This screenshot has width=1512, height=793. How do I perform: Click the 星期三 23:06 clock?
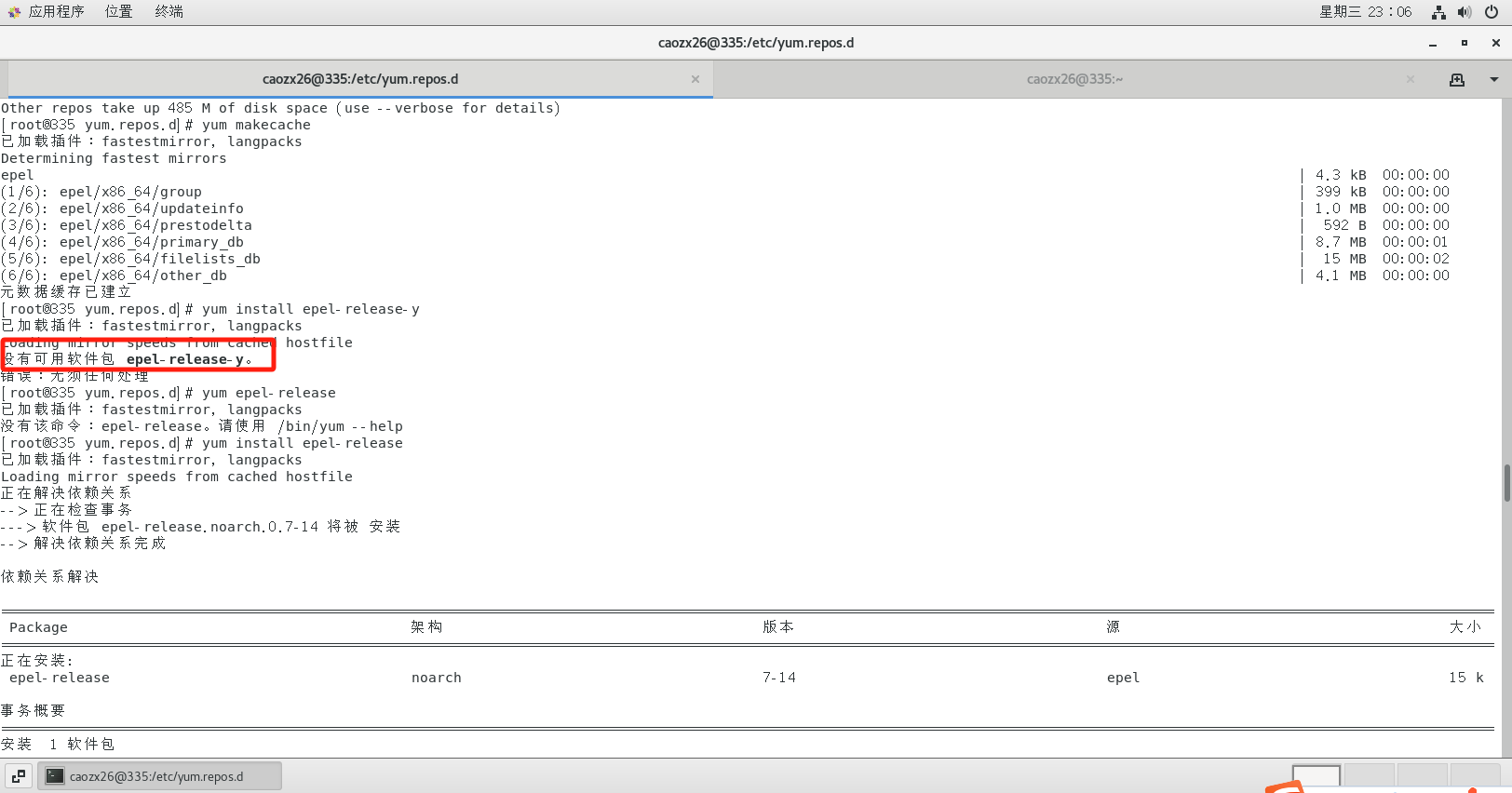pos(1365,11)
